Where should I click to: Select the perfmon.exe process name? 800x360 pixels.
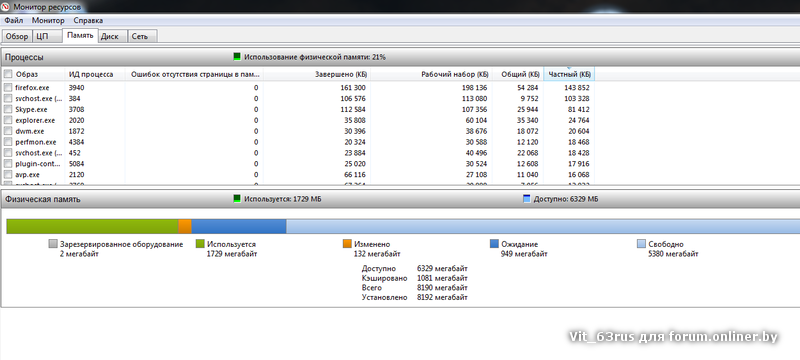click(x=36, y=142)
